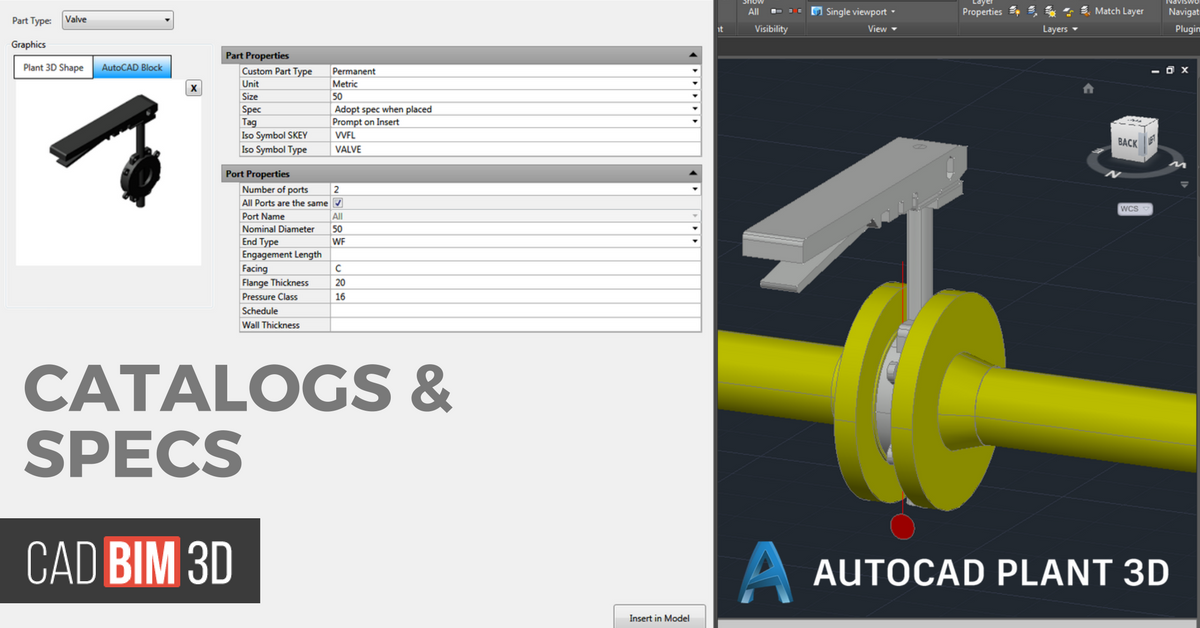Restore the drawing viewport window

tap(1170, 70)
